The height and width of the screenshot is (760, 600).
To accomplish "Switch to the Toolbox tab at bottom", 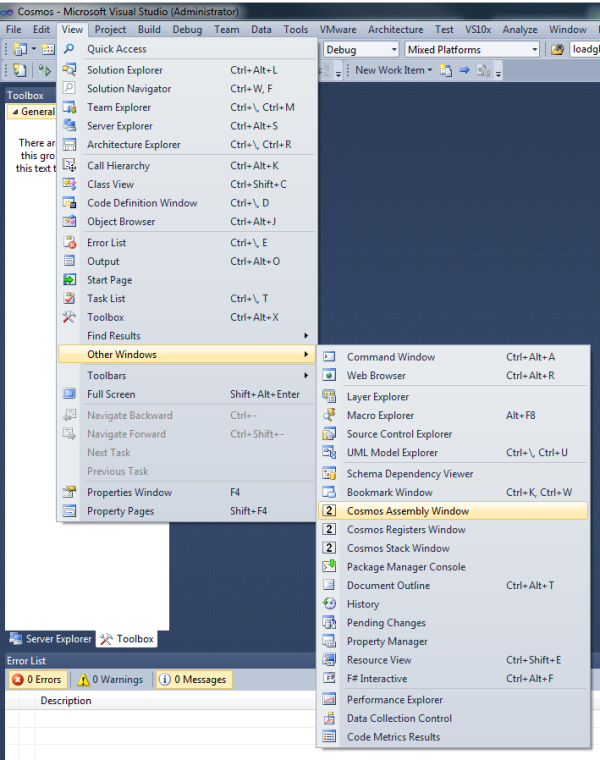I will point(126,639).
